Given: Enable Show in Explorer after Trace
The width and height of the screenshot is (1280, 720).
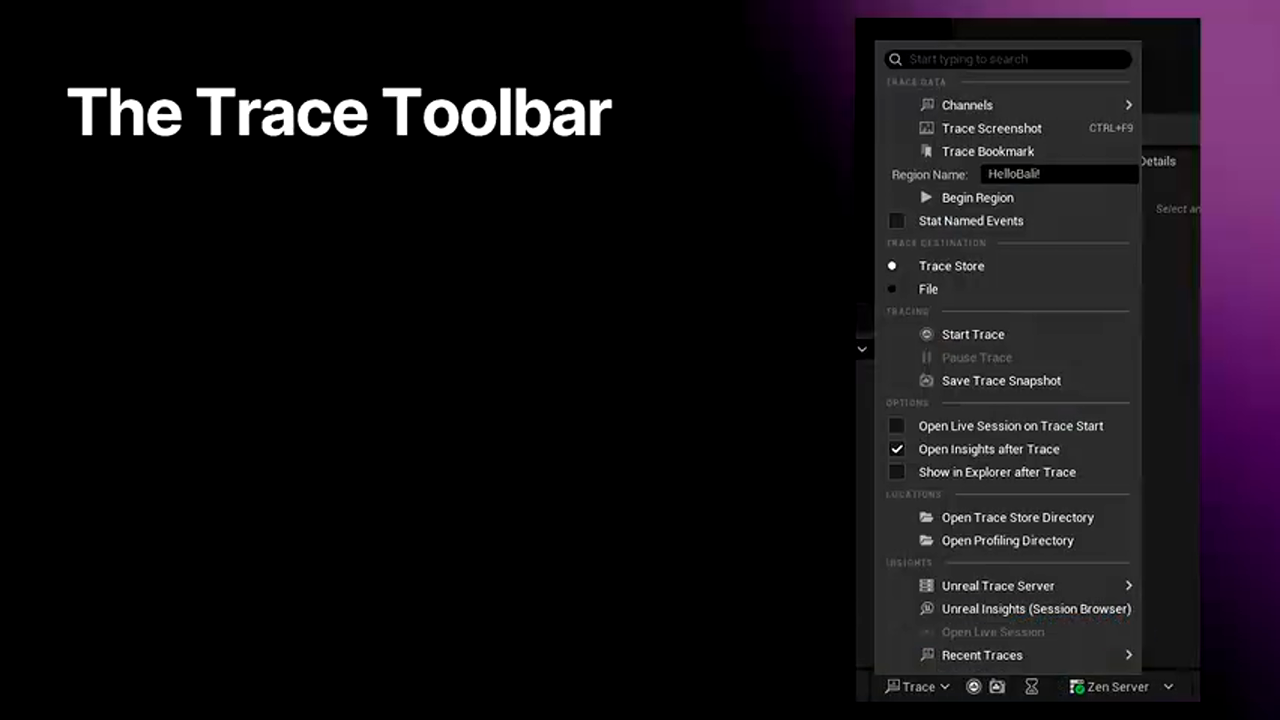Looking at the screenshot, I should pos(897,472).
